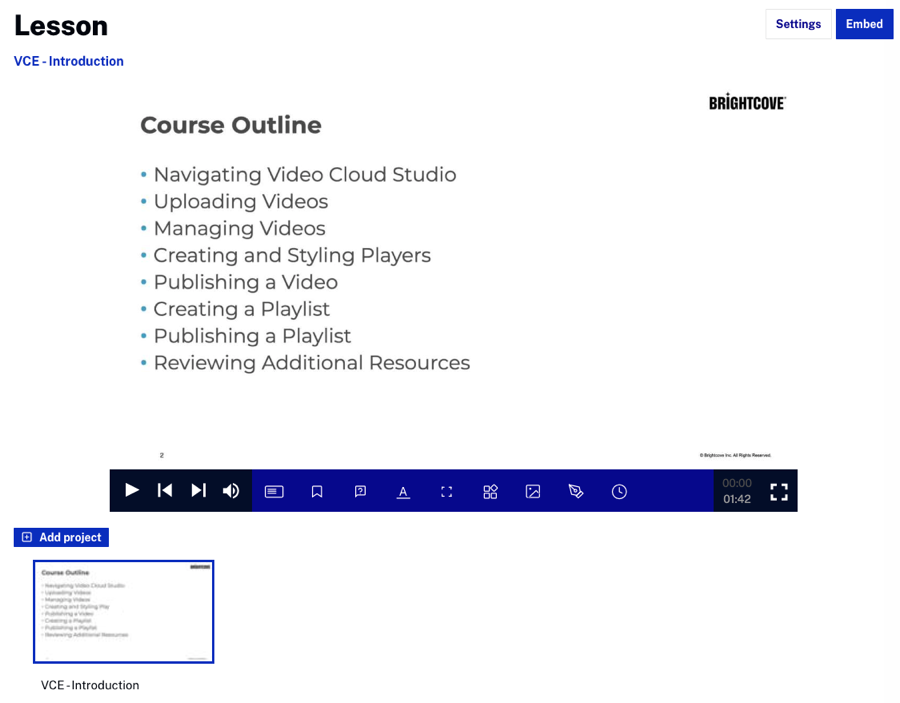Open the Settings button
Viewport: 900px width, 703px height.
pos(798,24)
